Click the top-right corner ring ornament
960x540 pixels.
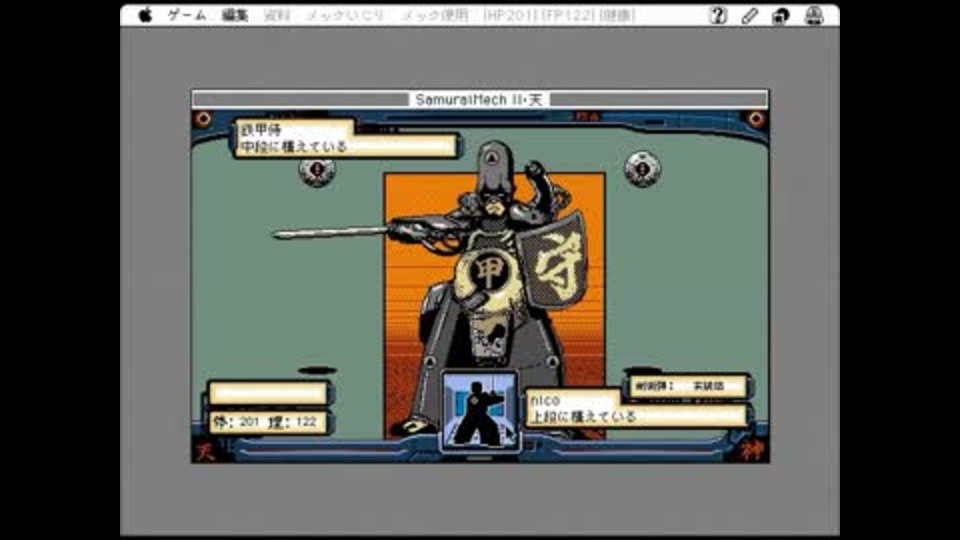click(756, 119)
